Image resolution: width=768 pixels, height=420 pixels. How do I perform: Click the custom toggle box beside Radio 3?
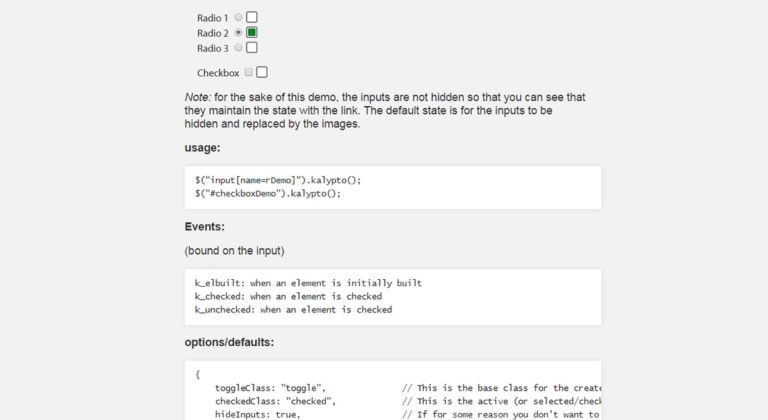click(x=252, y=48)
